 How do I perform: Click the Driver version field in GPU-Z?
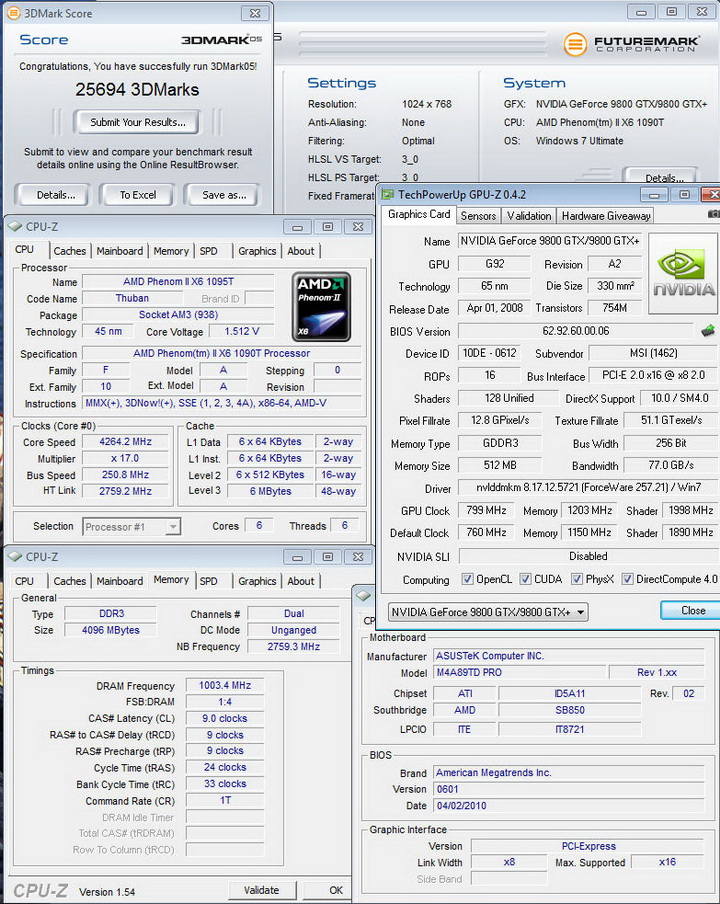(588, 488)
